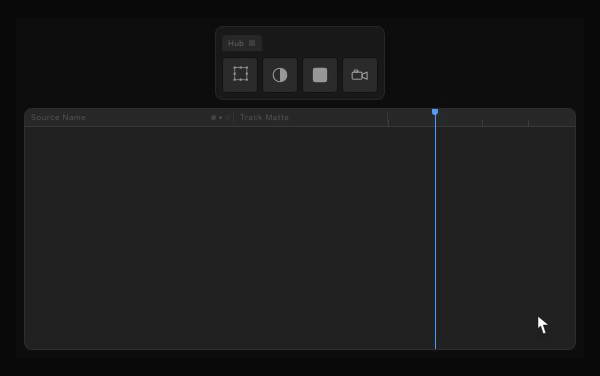The width and height of the screenshot is (600, 376).
Task: Click the solid square layer icon
Action: [x=320, y=75]
